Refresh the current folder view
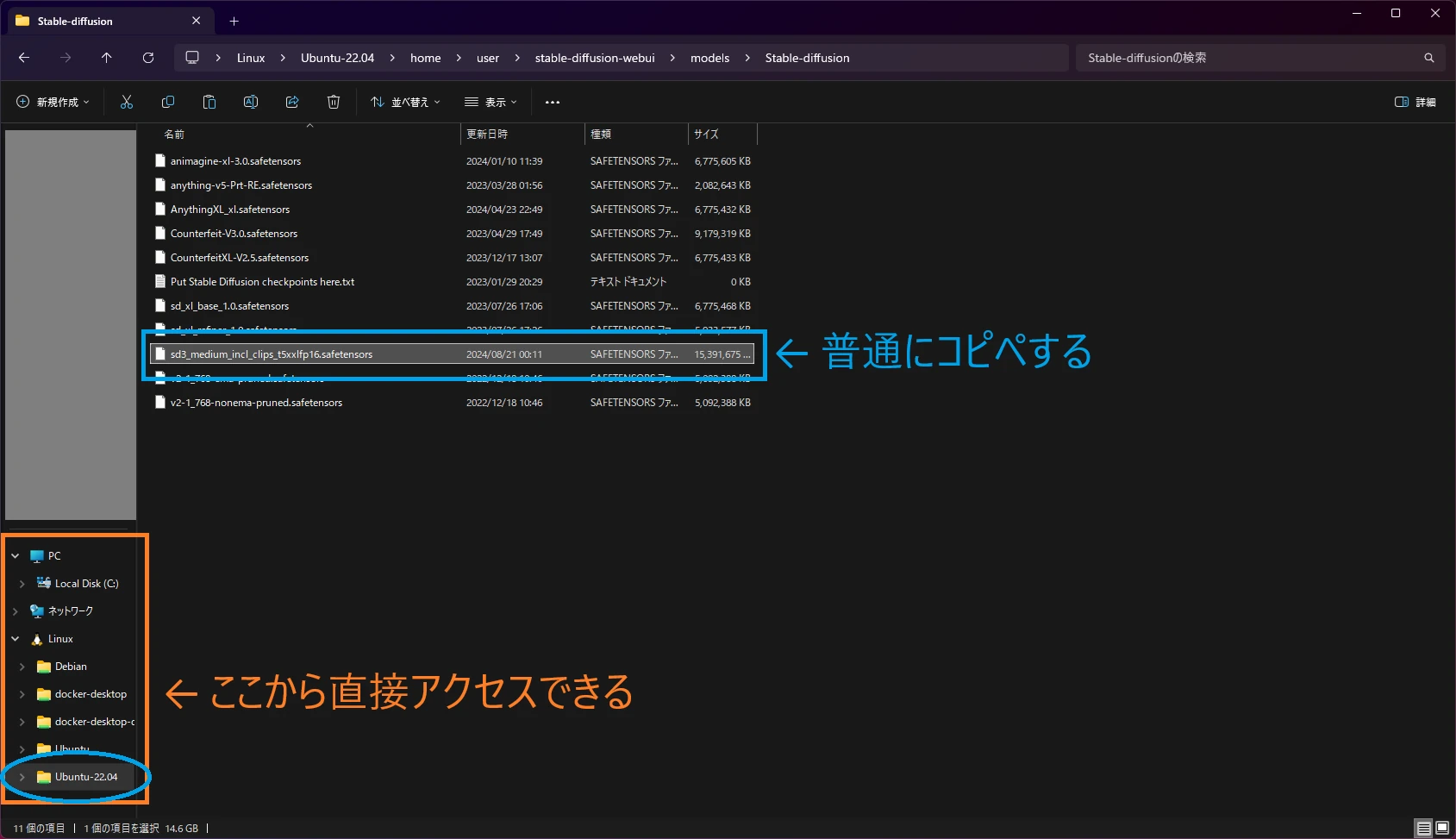The image size is (1456, 839). click(148, 58)
